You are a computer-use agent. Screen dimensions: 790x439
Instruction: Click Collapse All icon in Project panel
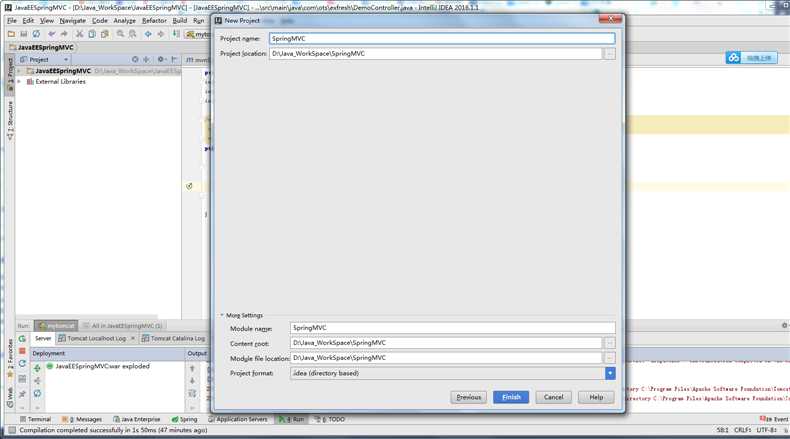147,59
